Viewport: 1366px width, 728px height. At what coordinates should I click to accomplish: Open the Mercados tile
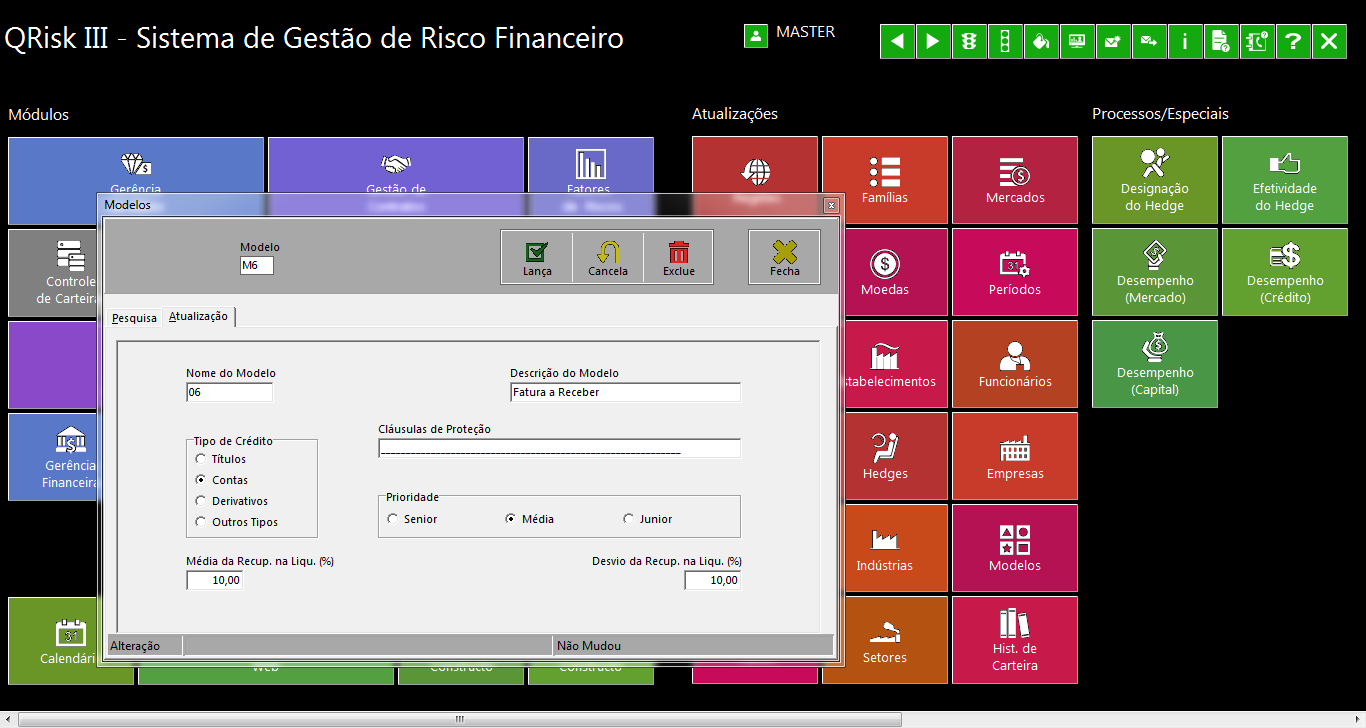tap(1015, 180)
